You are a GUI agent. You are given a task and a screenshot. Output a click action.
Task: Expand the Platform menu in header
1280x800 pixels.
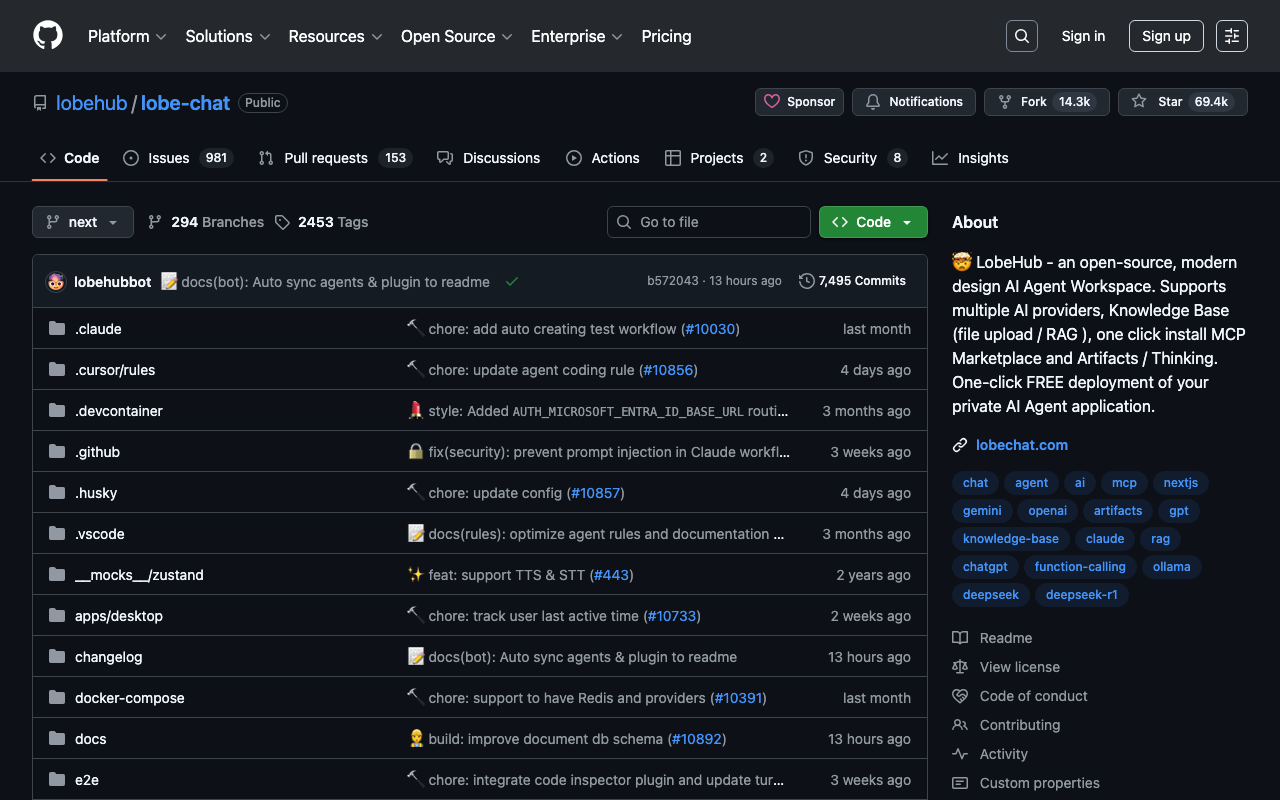click(126, 36)
